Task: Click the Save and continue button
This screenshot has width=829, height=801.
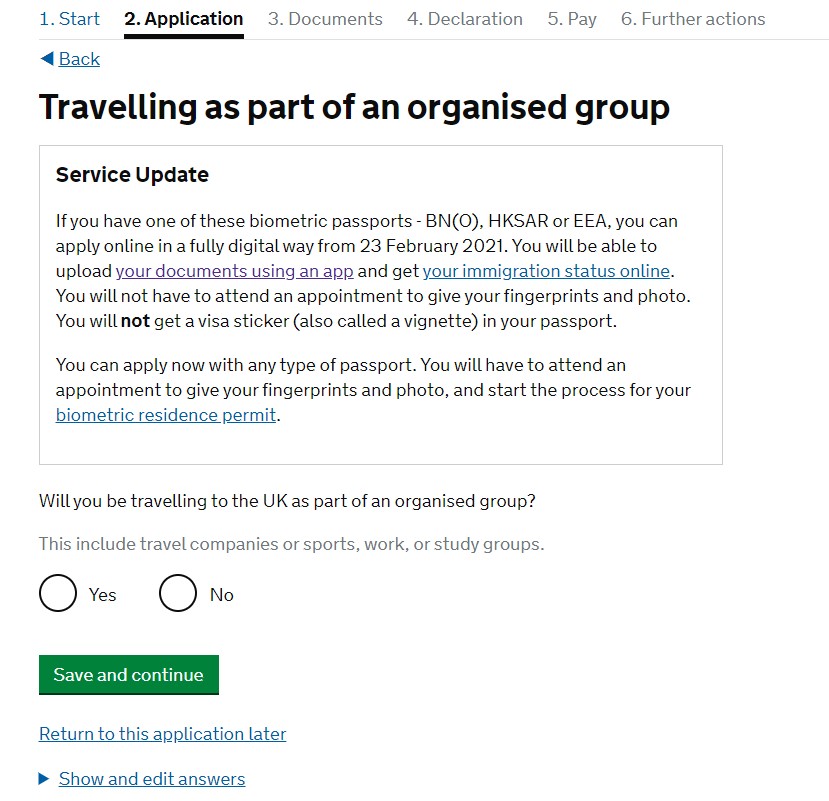Action: click(x=128, y=675)
